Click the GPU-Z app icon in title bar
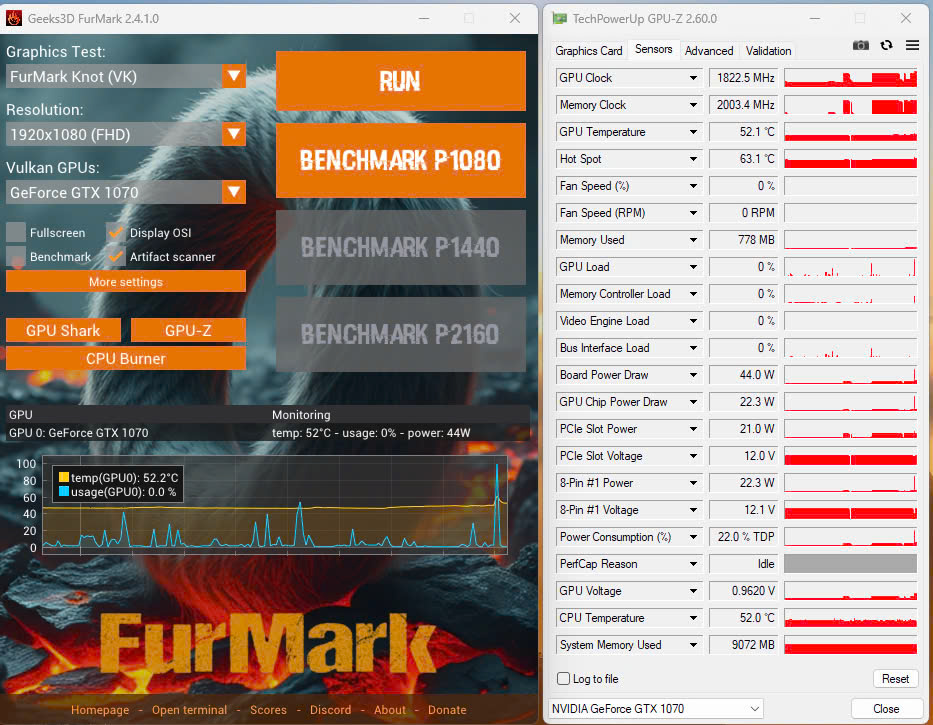 [559, 18]
